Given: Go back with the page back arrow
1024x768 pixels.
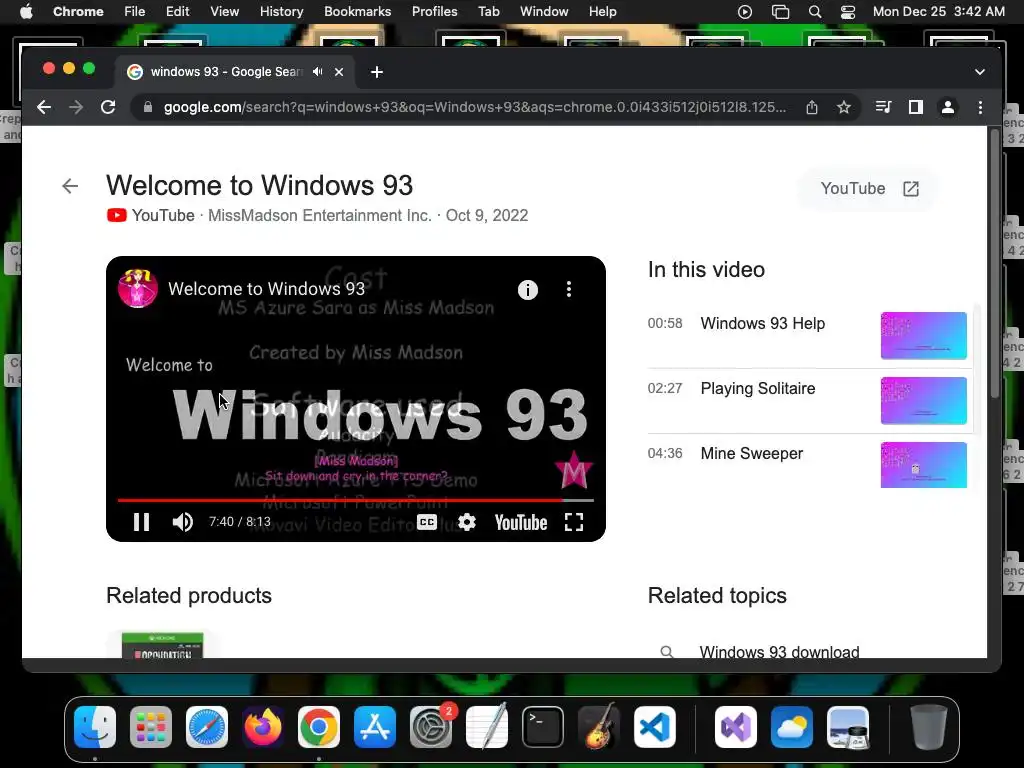Looking at the screenshot, I should tap(70, 186).
